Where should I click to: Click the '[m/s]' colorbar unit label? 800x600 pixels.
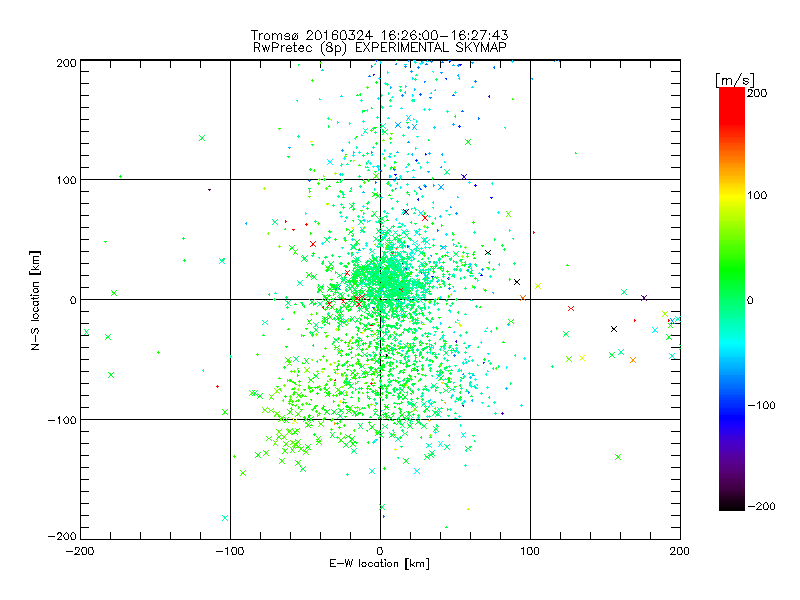[735, 80]
